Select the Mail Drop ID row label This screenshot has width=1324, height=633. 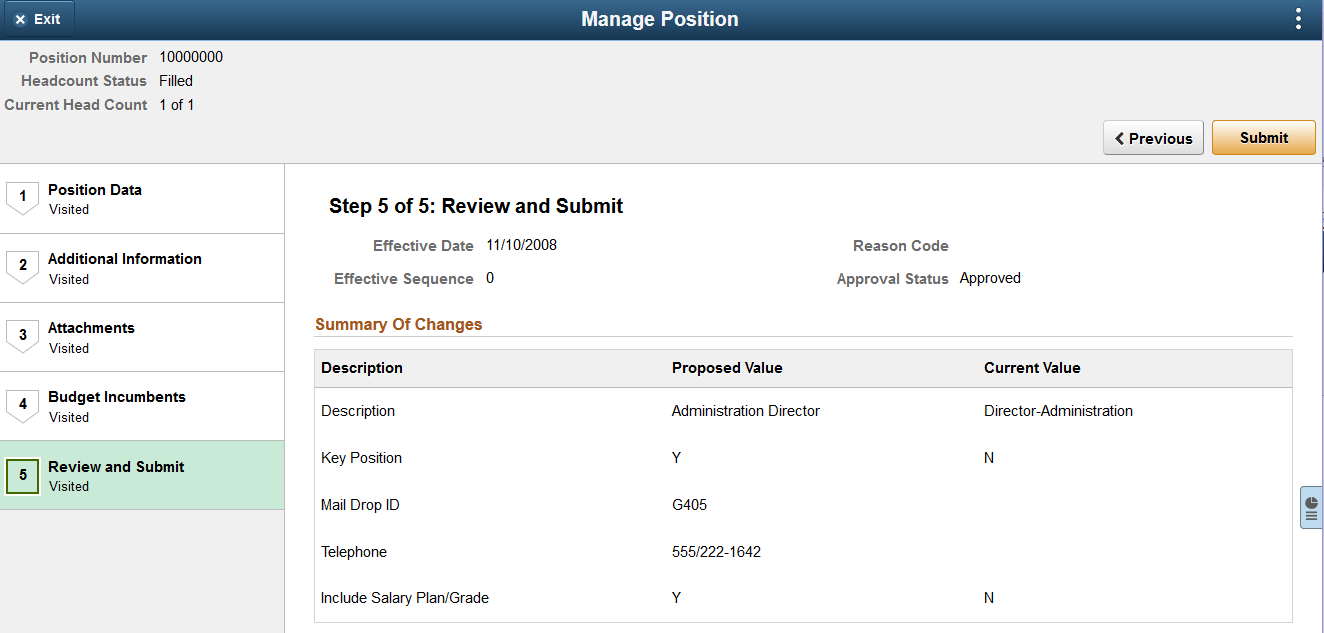[360, 505]
